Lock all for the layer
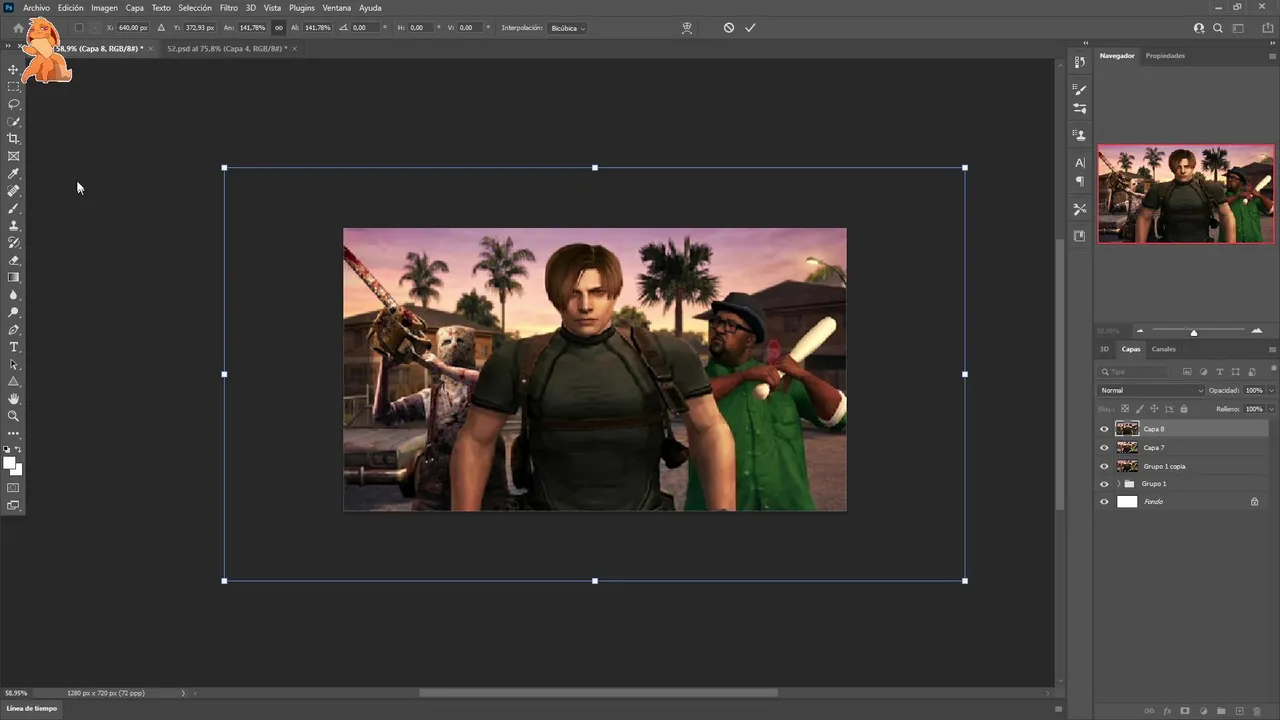 click(1184, 409)
